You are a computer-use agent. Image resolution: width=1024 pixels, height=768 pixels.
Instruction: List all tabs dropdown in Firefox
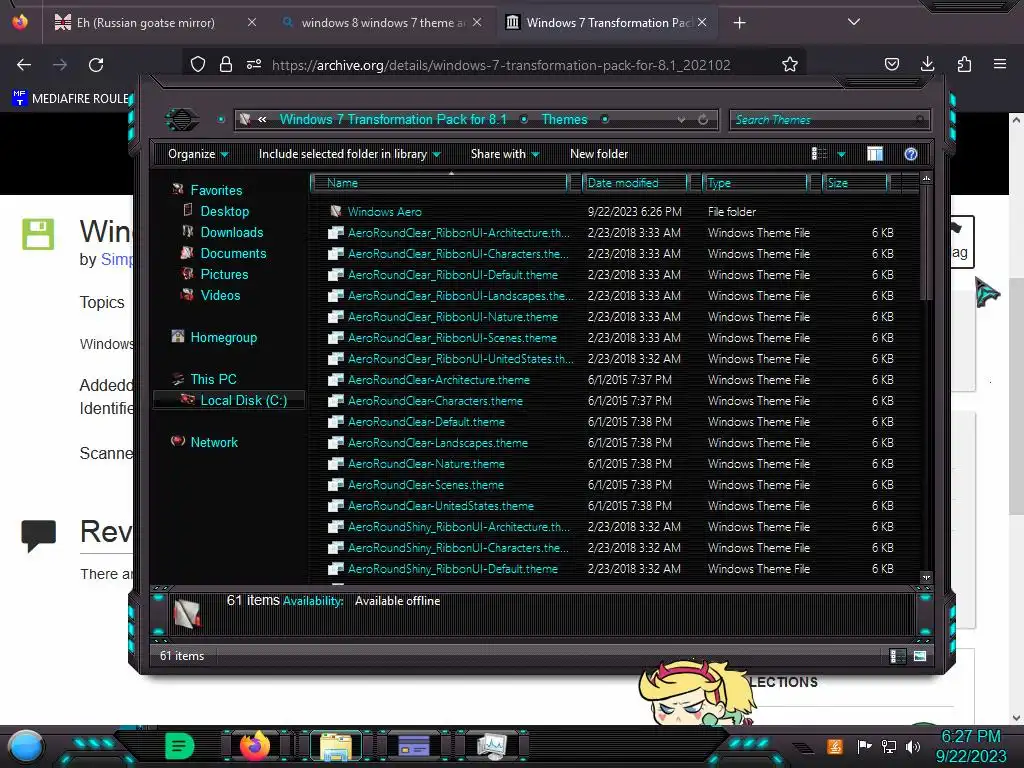click(x=854, y=22)
